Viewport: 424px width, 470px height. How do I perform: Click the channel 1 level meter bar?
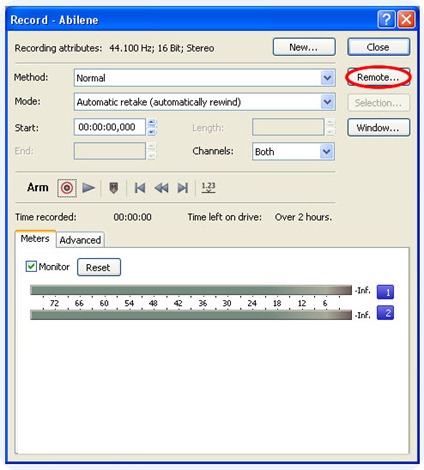[x=191, y=290]
